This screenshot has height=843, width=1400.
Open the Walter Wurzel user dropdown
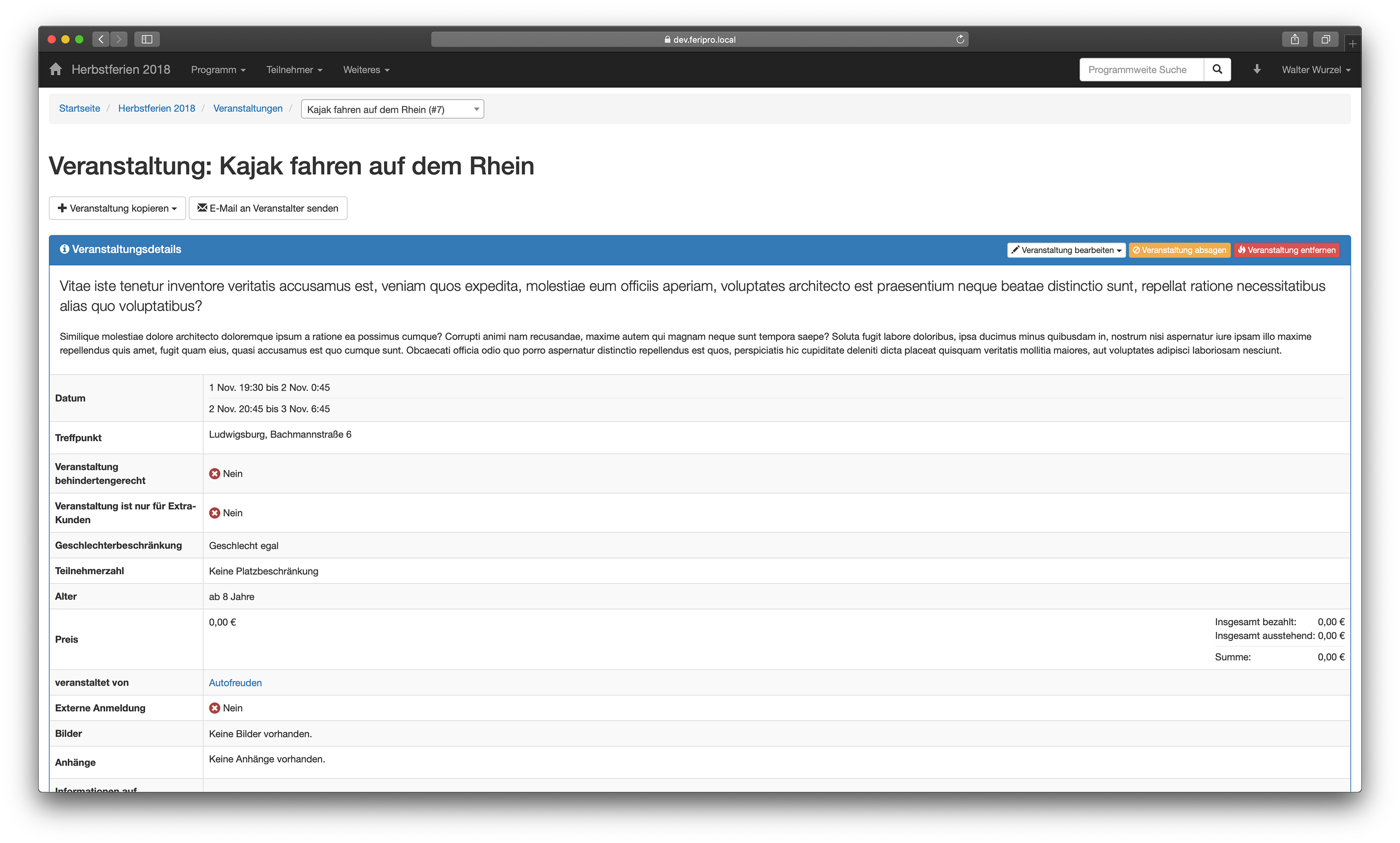click(1315, 70)
